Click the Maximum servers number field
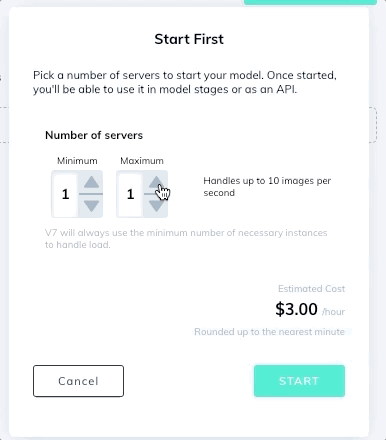The height and width of the screenshot is (440, 386). pyautogui.click(x=130, y=194)
